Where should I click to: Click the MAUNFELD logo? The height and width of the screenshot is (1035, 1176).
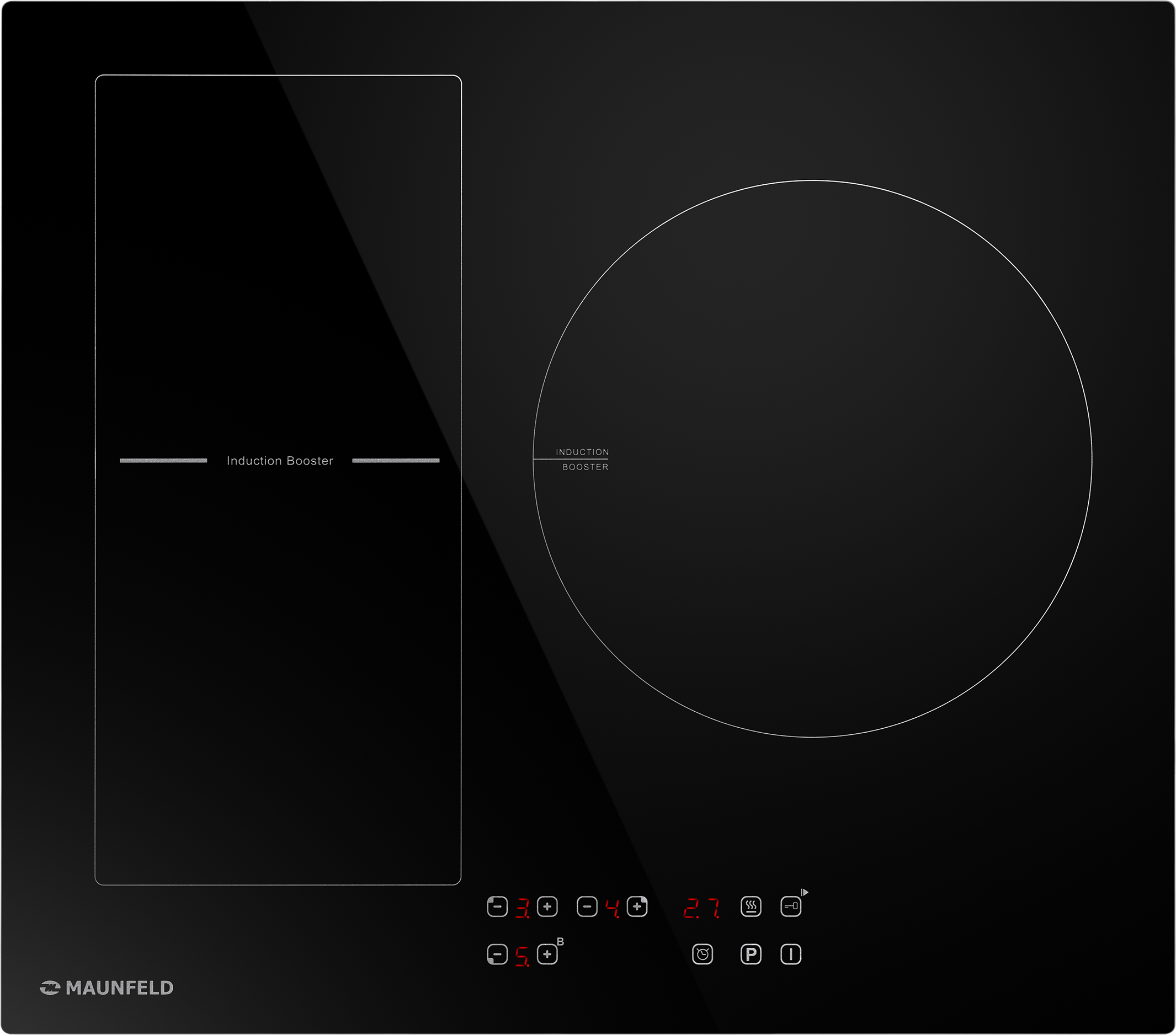(107, 988)
